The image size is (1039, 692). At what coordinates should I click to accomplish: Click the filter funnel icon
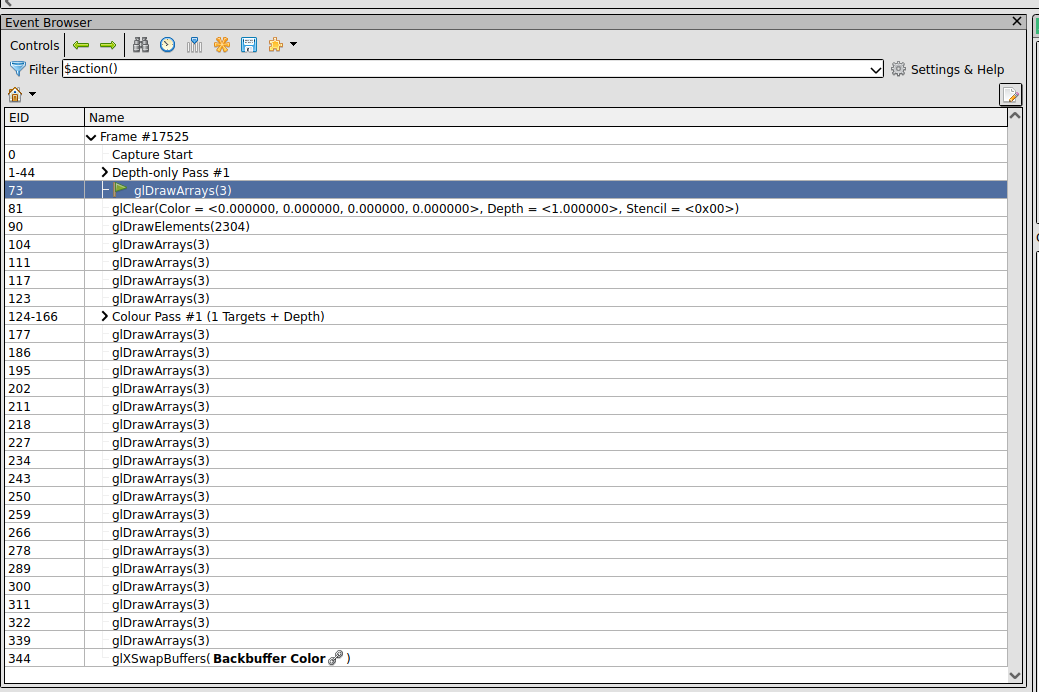[17, 69]
